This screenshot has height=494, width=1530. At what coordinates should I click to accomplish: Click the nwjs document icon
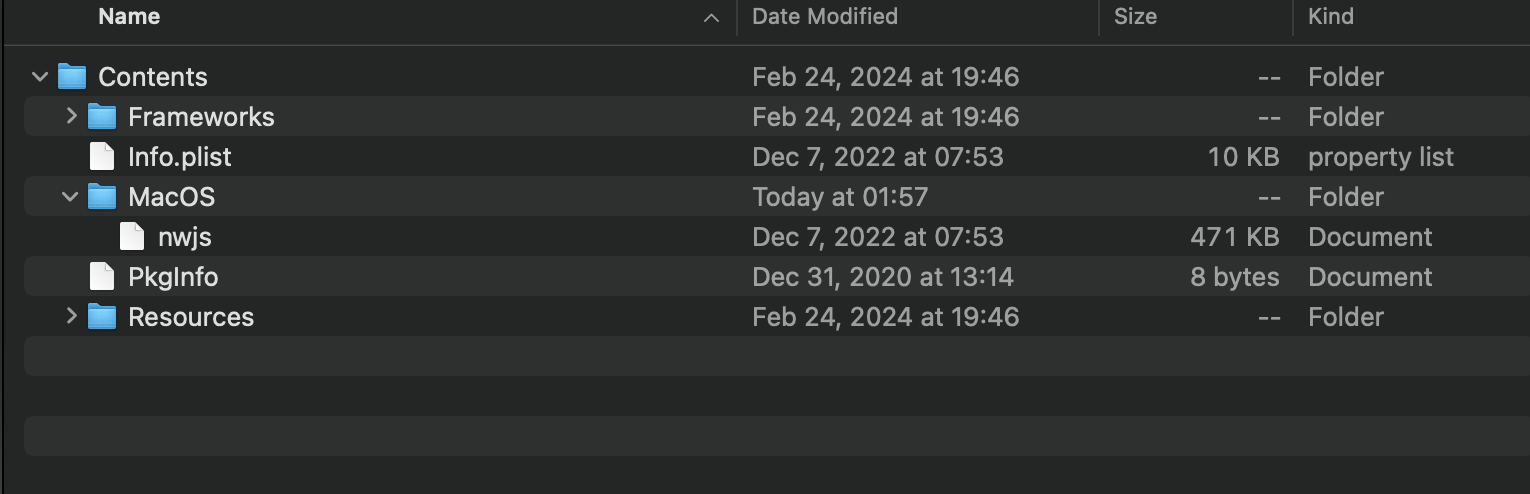point(132,237)
